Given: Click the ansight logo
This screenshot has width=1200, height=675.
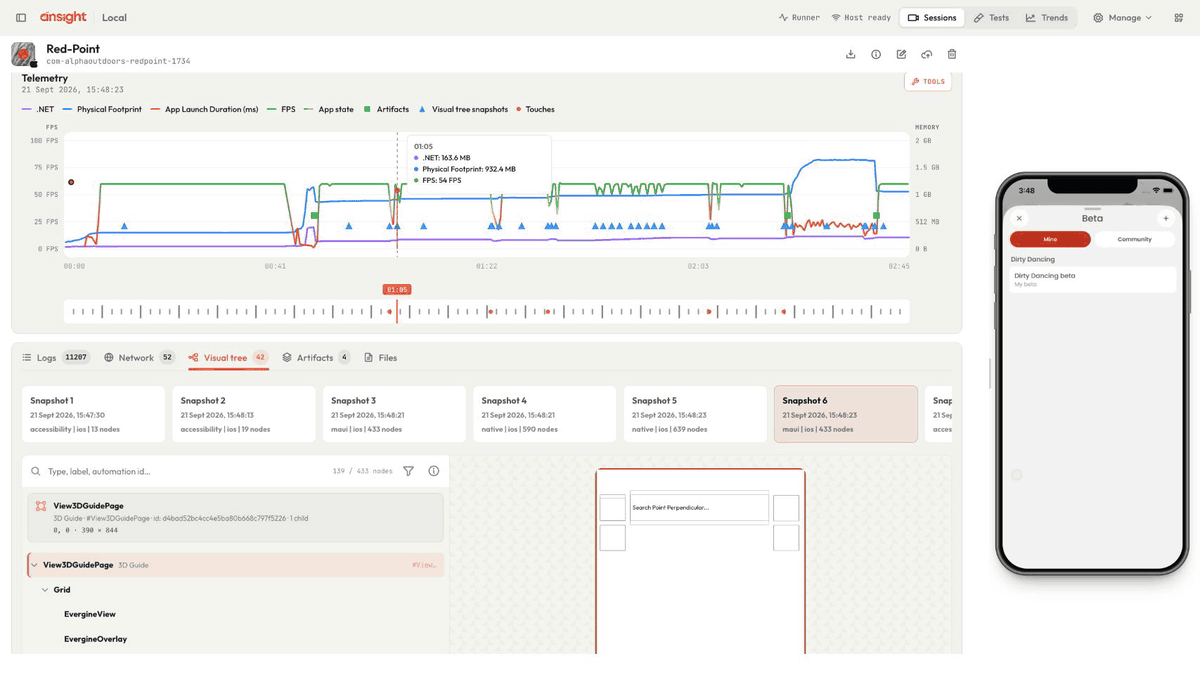Looking at the screenshot, I should 63,17.
